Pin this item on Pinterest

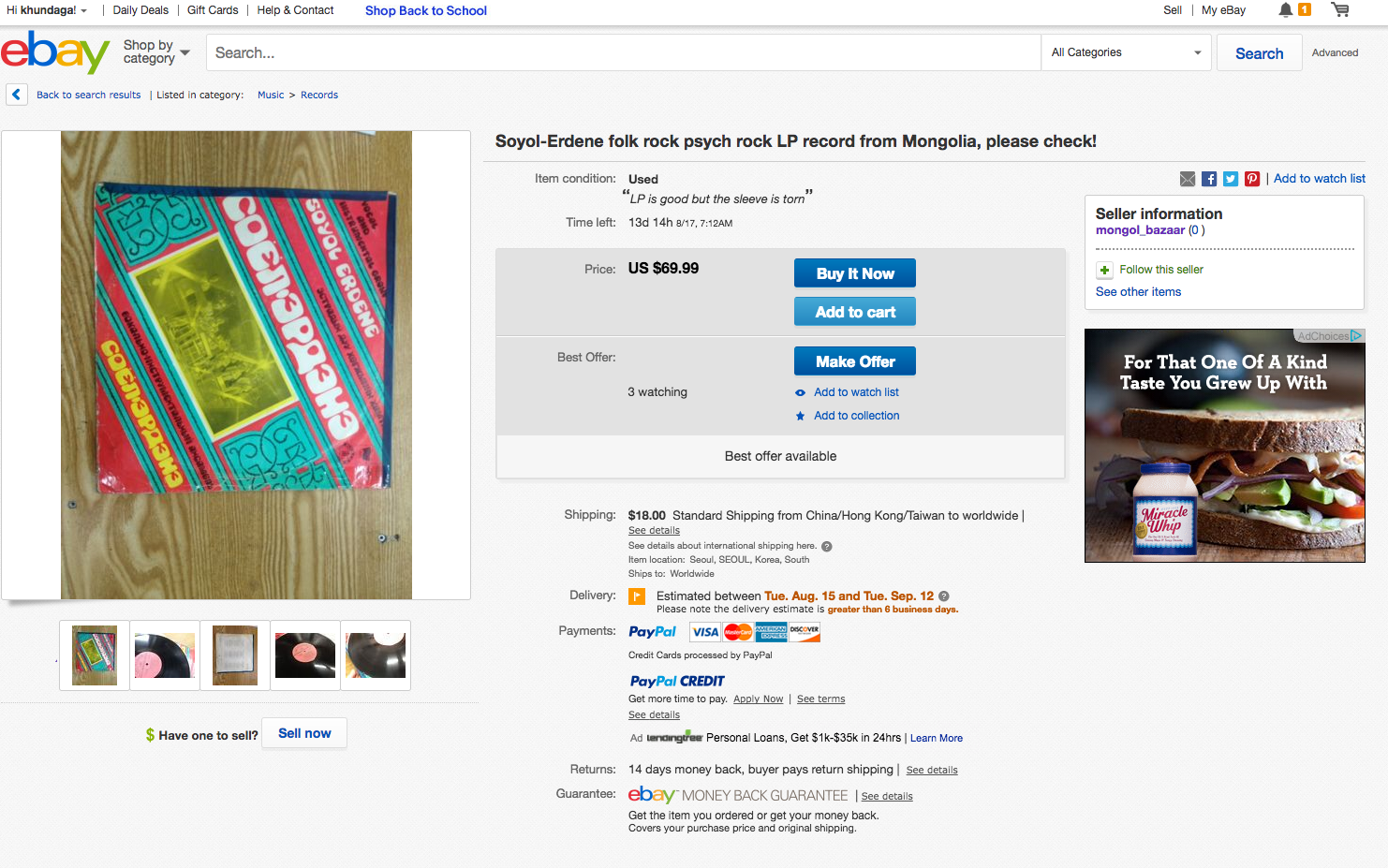coord(1252,179)
